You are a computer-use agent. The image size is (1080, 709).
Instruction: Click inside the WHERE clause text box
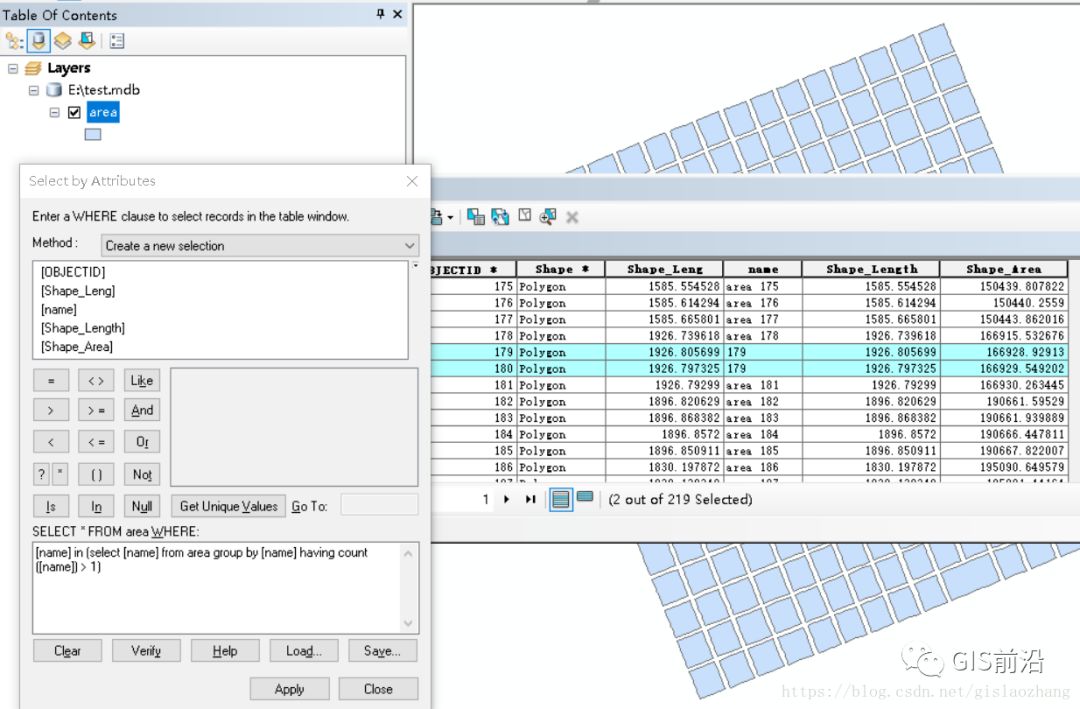click(225, 588)
